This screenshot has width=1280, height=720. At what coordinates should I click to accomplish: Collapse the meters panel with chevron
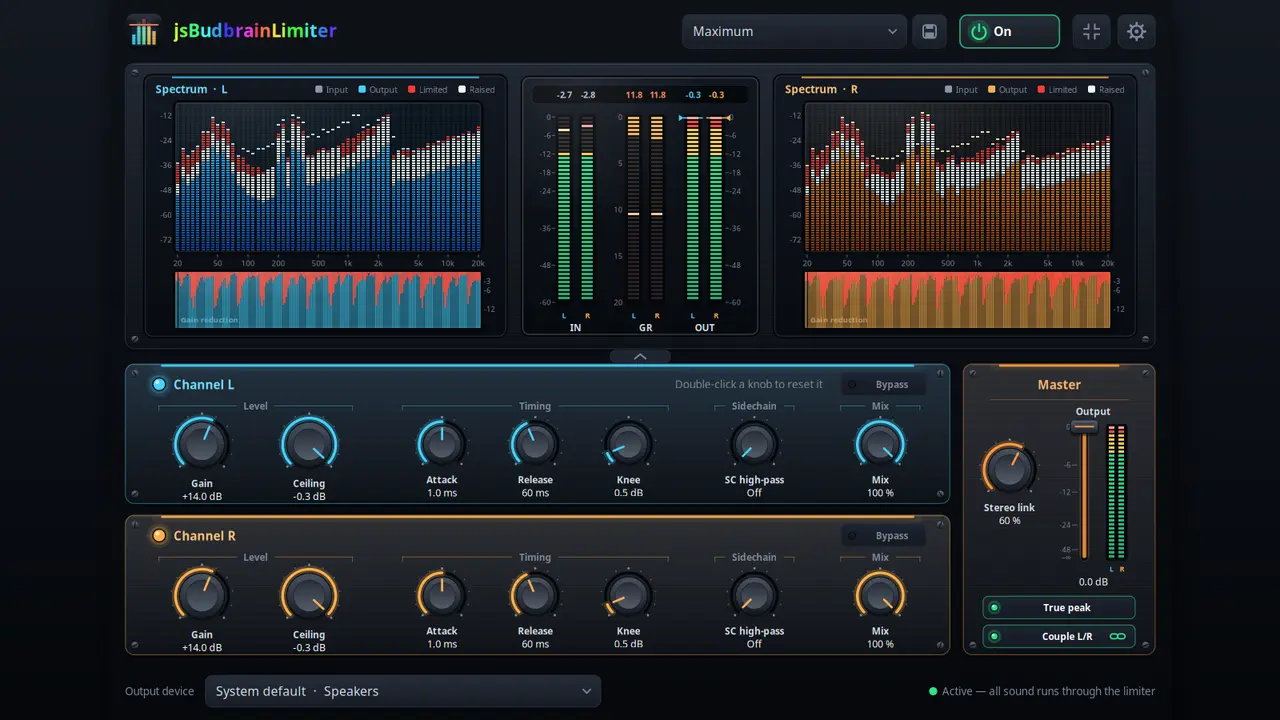640,356
